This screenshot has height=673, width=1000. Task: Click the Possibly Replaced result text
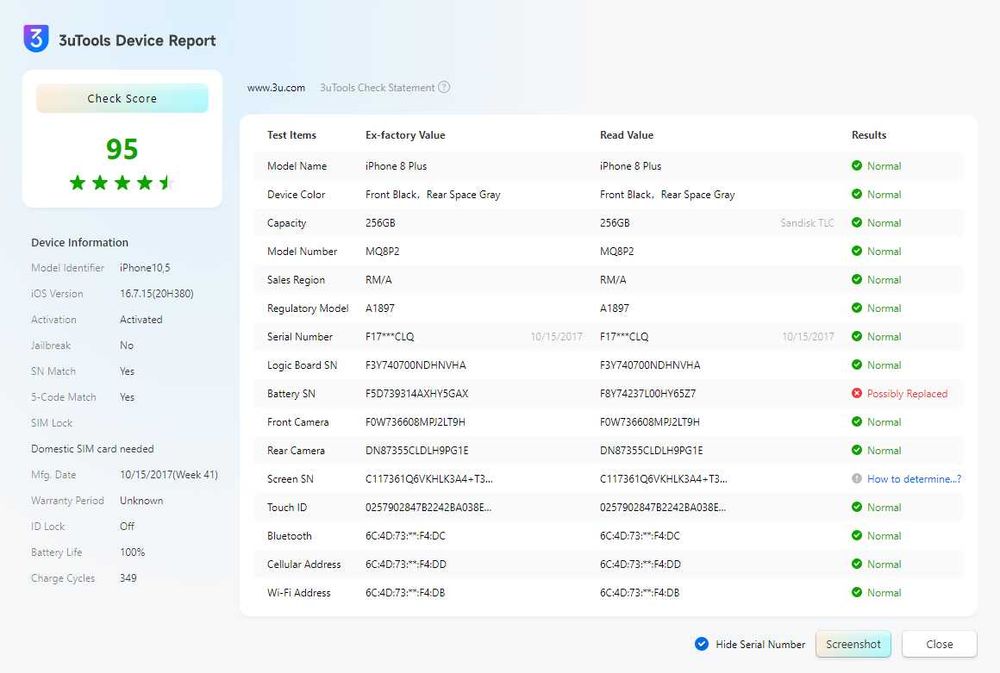[x=907, y=394]
